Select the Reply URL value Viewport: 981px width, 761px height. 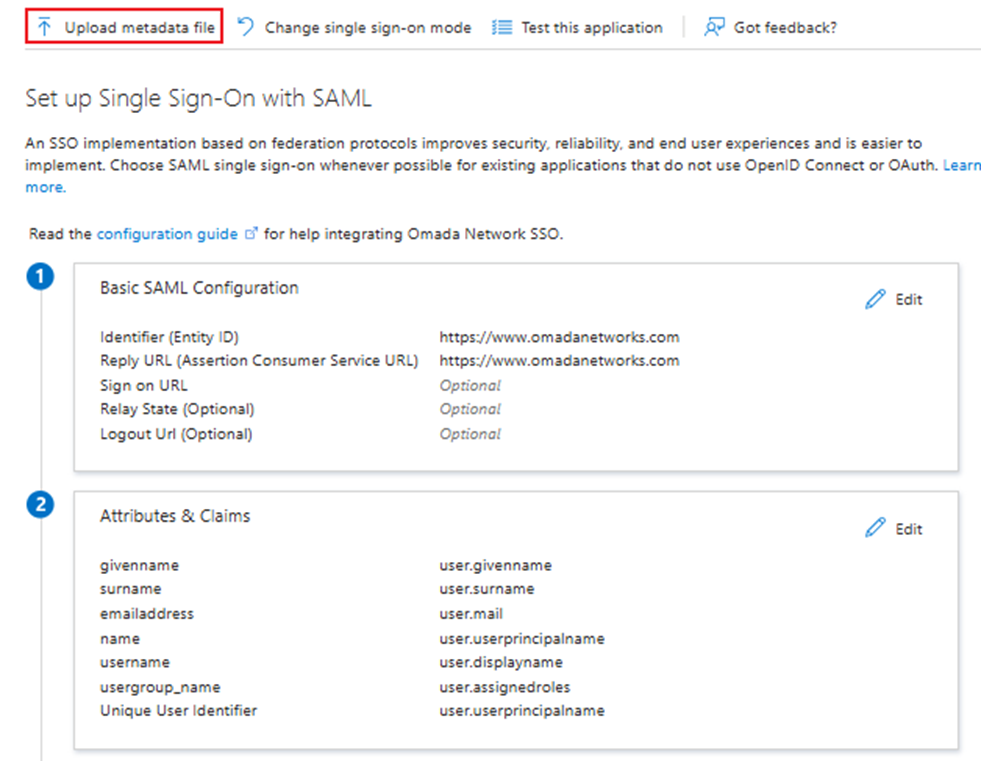click(x=560, y=361)
